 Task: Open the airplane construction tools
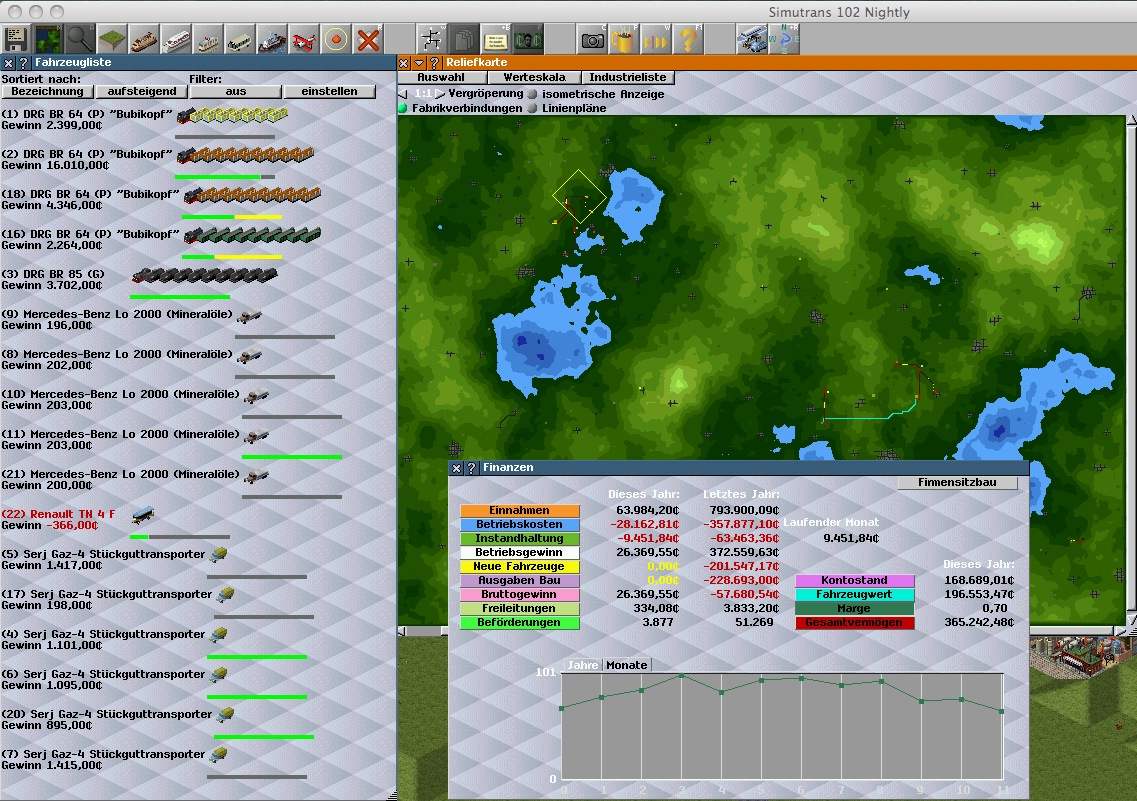coord(304,40)
